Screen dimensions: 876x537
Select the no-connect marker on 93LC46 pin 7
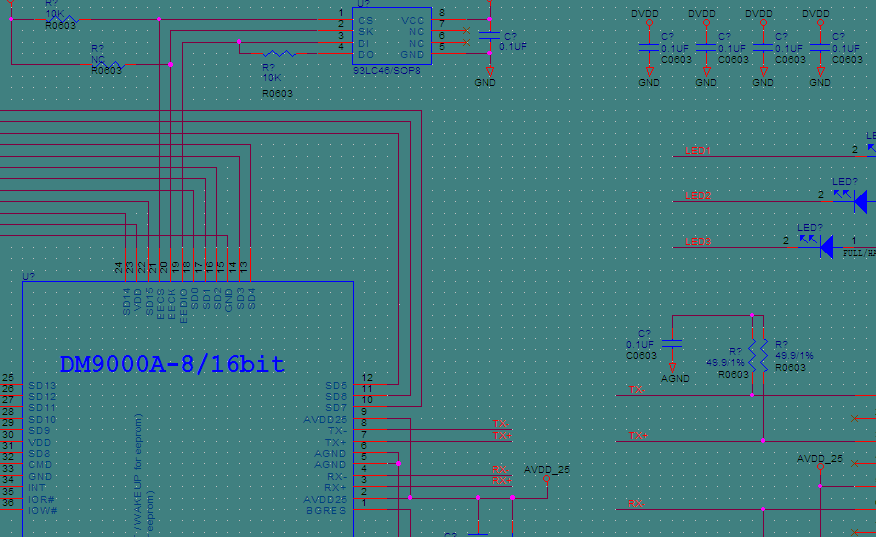466,30
